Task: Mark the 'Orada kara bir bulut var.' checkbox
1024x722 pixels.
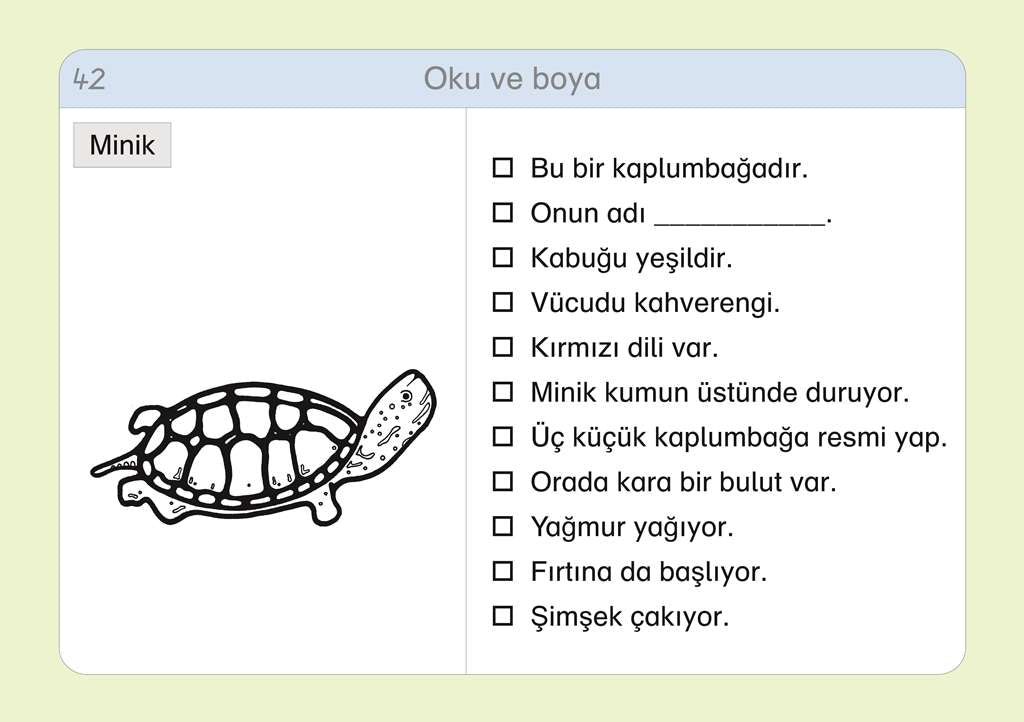Action: pyautogui.click(x=502, y=482)
